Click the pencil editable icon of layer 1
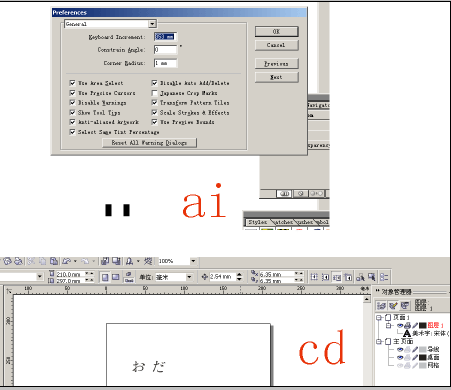Screen dimensions: 451x390 [x=415, y=325]
